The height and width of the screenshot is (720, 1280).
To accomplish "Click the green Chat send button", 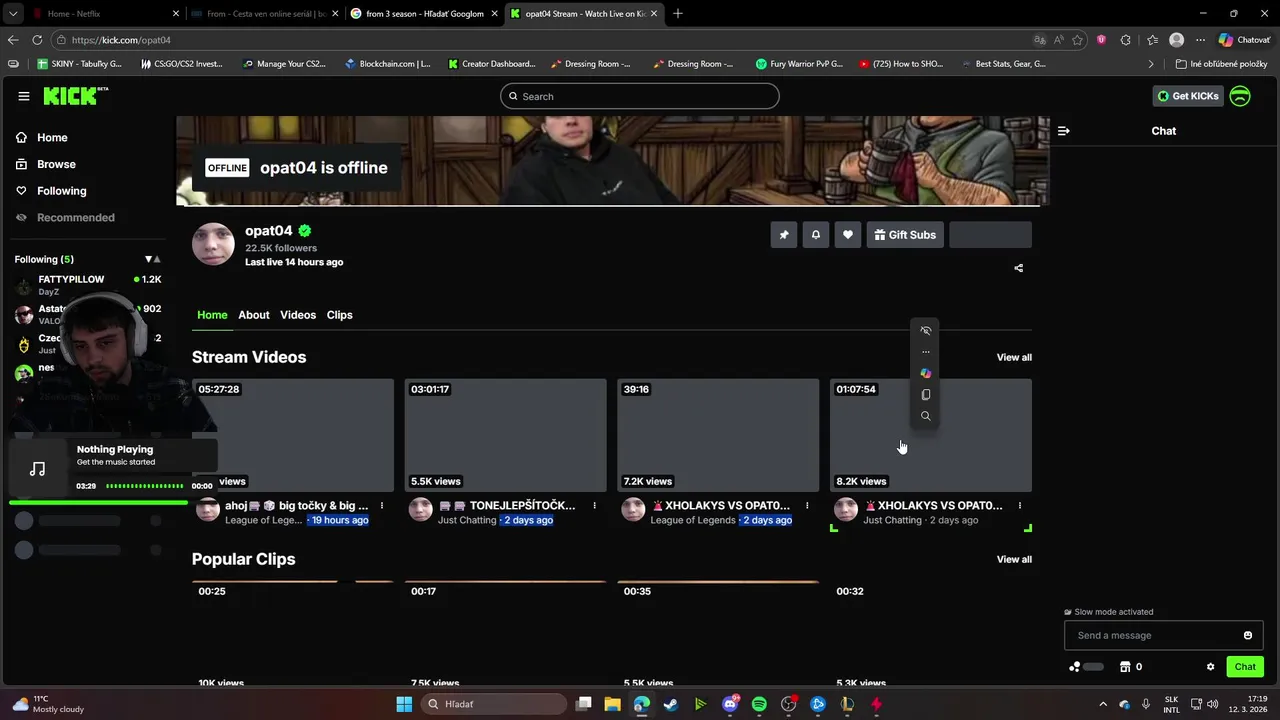I will click(1245, 667).
